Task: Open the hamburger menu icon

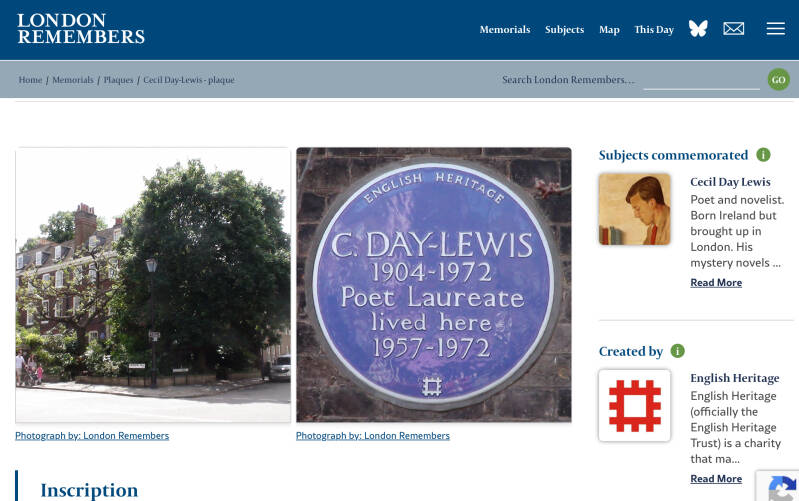Action: pos(776,29)
